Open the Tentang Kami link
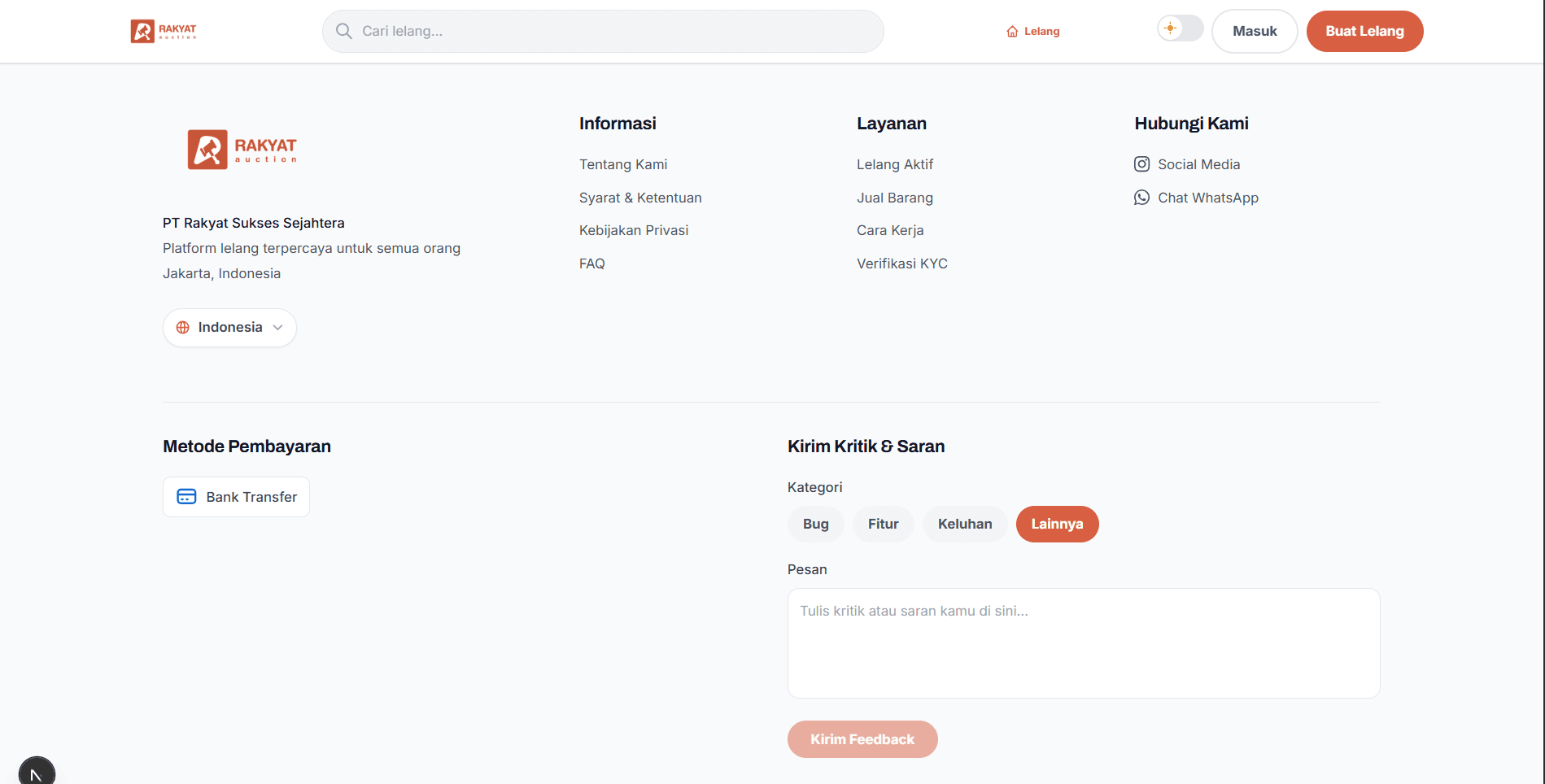The image size is (1545, 784). pyautogui.click(x=623, y=164)
